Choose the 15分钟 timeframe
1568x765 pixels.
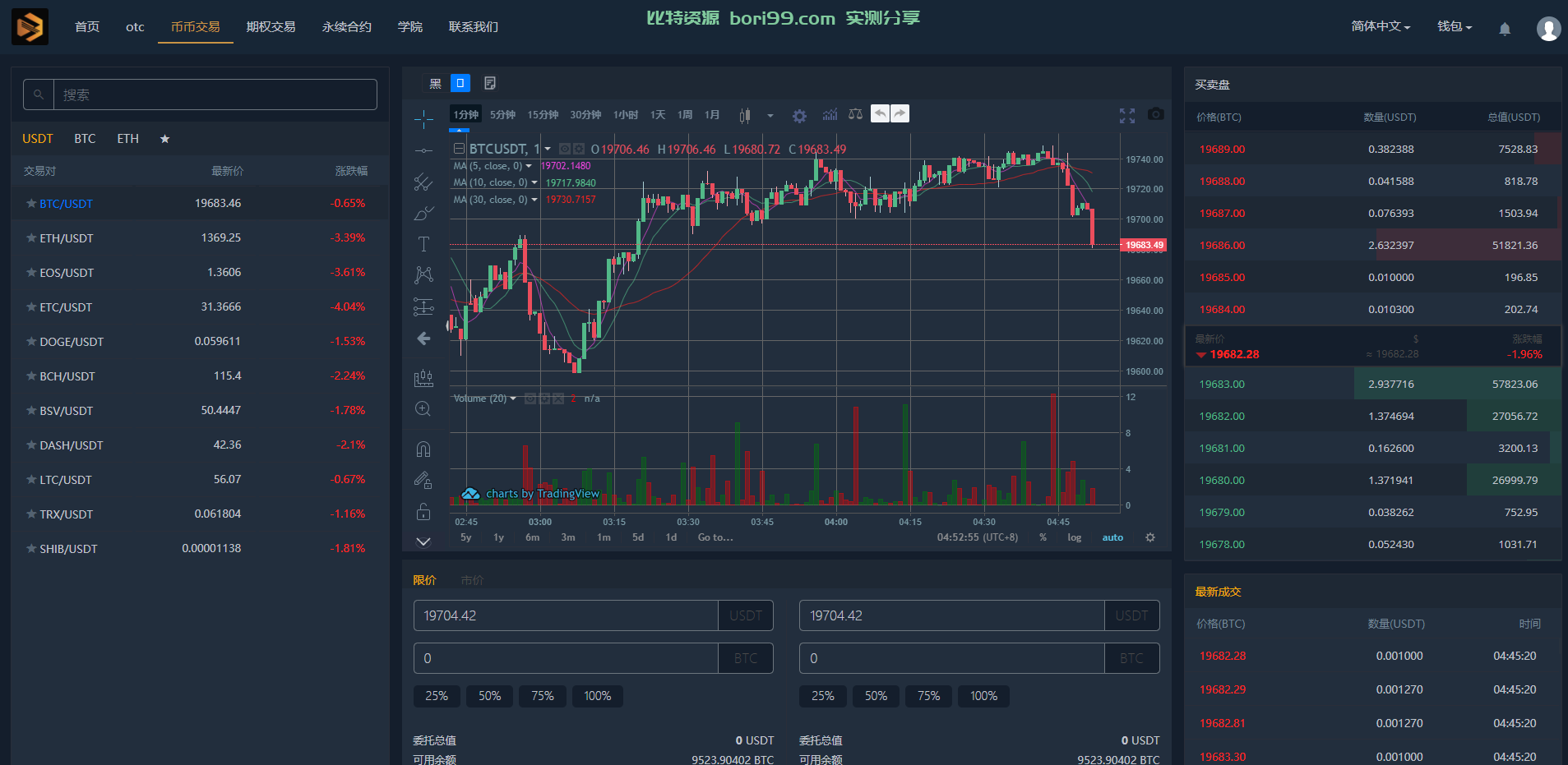coord(543,115)
